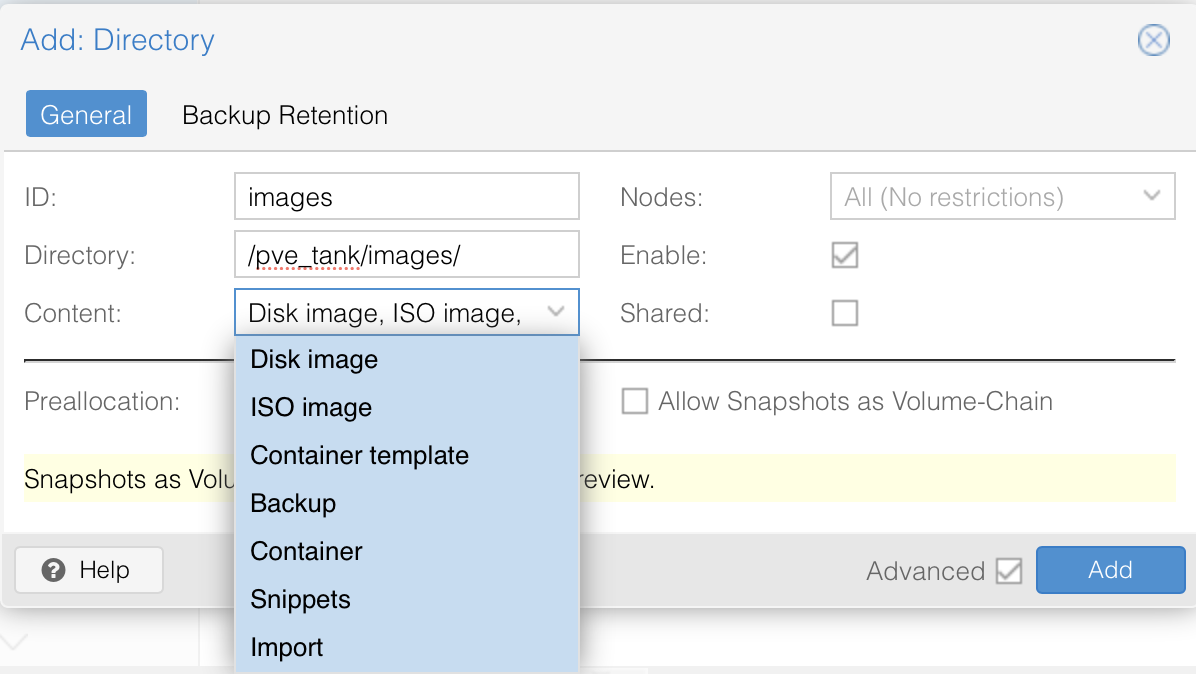Choose Backup content type

coord(407,503)
